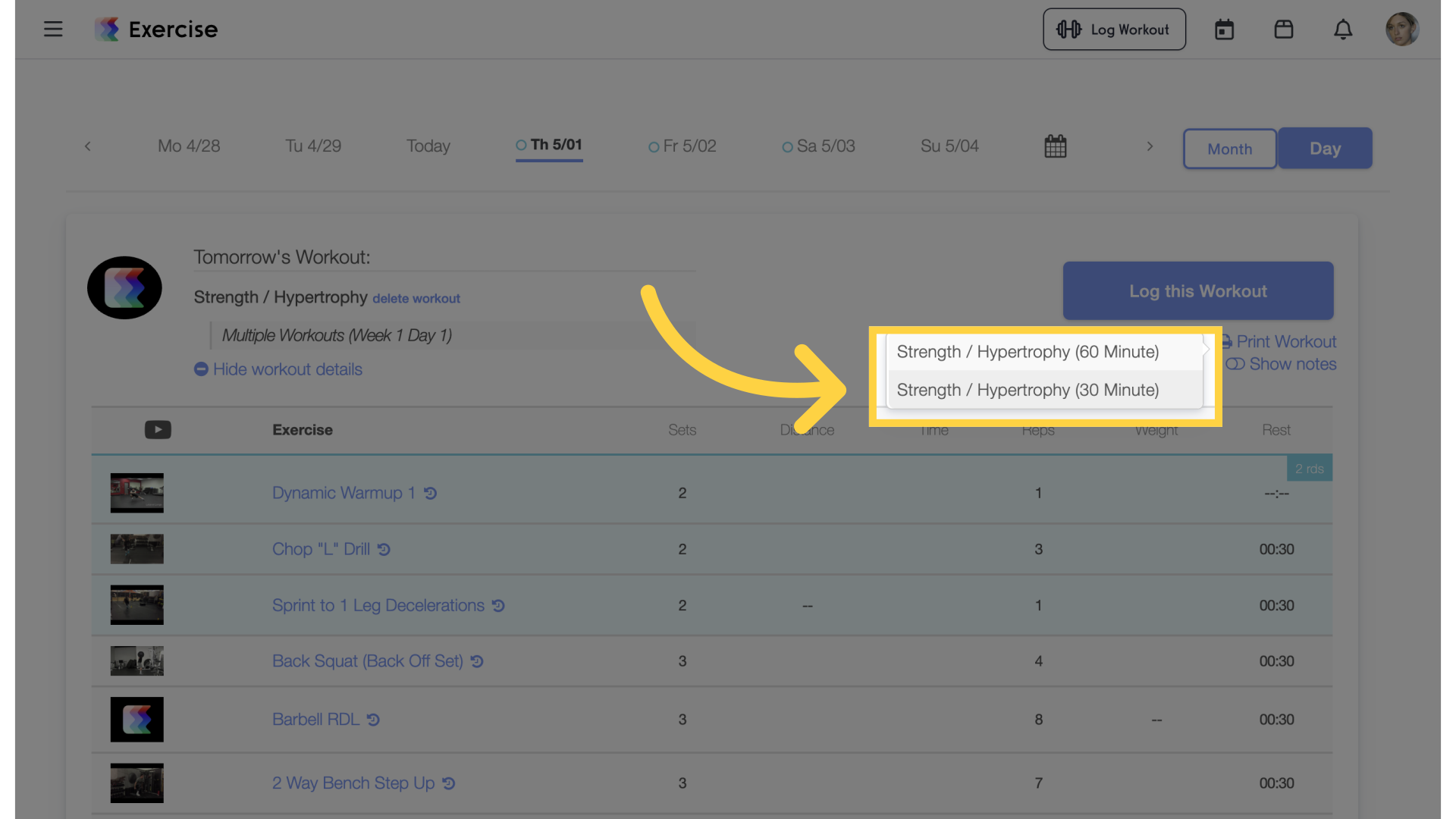Screen dimensions: 1456x819
Task: Switch to Fr 5/02 date tab
Action: click(682, 146)
